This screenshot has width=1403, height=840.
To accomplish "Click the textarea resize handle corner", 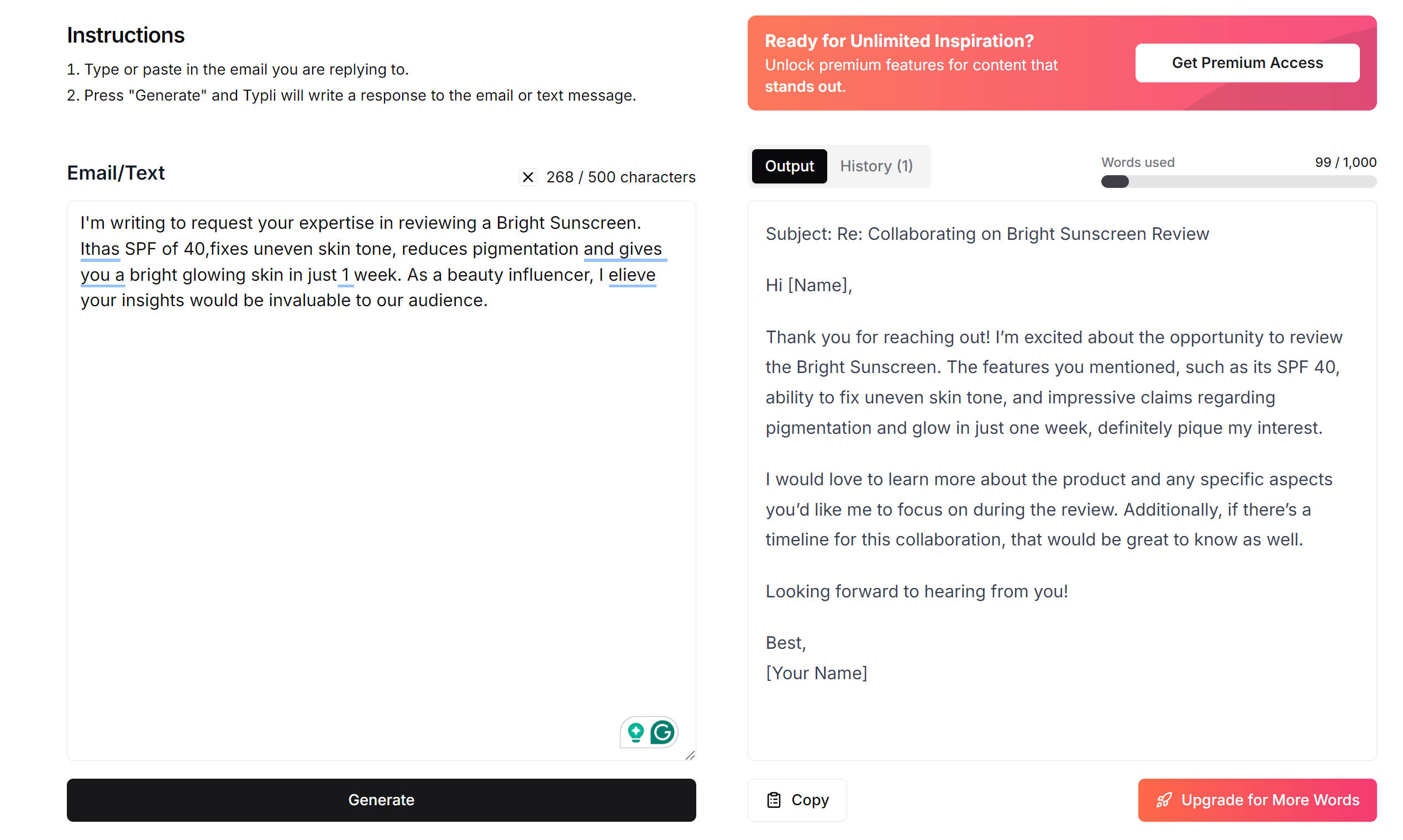I will [690, 755].
